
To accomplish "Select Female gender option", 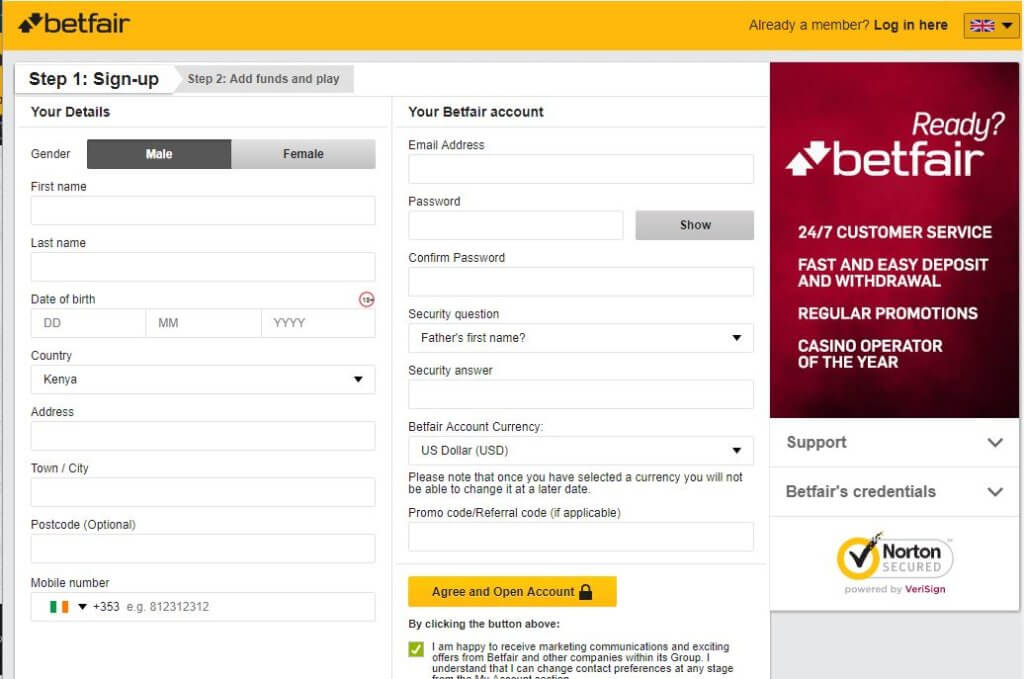I will coord(303,154).
